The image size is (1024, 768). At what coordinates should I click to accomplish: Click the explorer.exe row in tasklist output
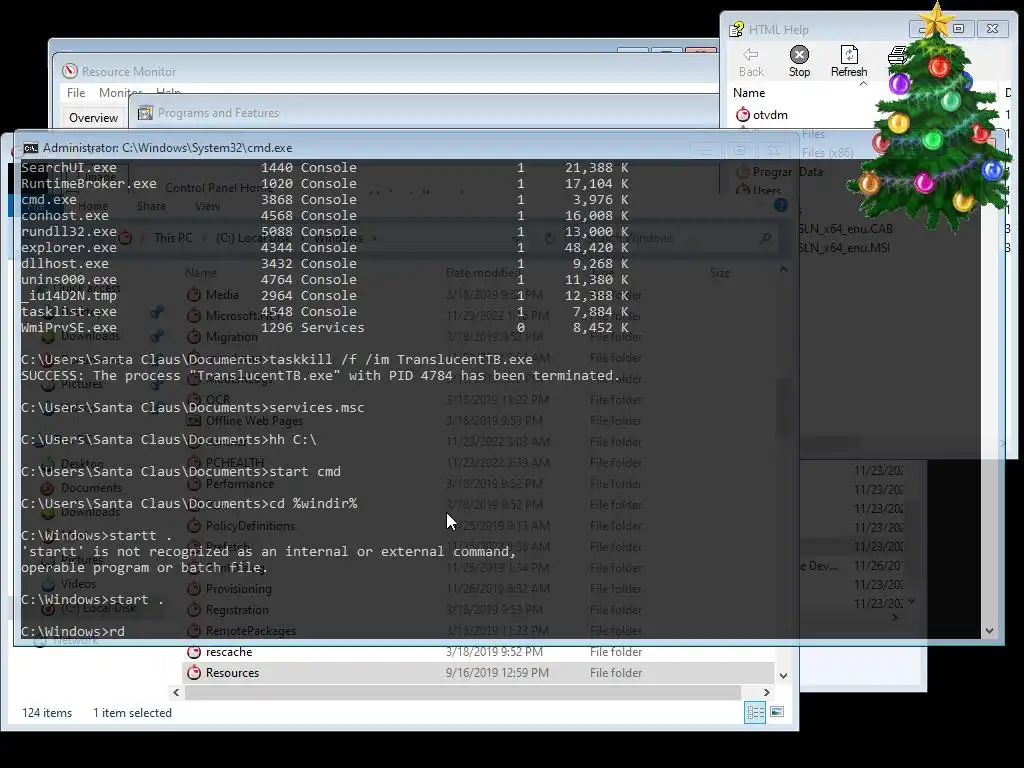point(325,248)
